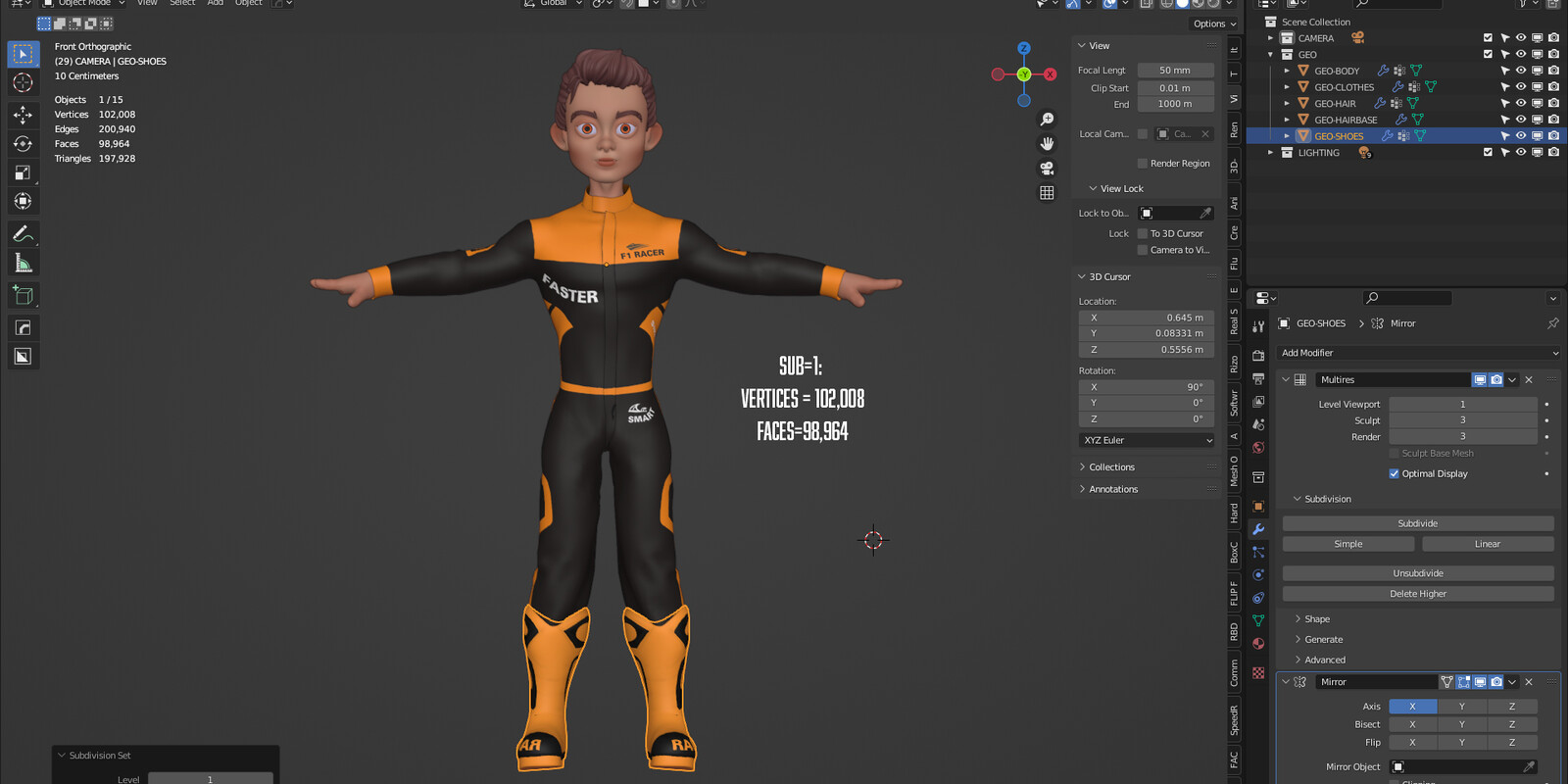
Task: Click the zoom view magnifier icon
Action: tap(1047, 119)
